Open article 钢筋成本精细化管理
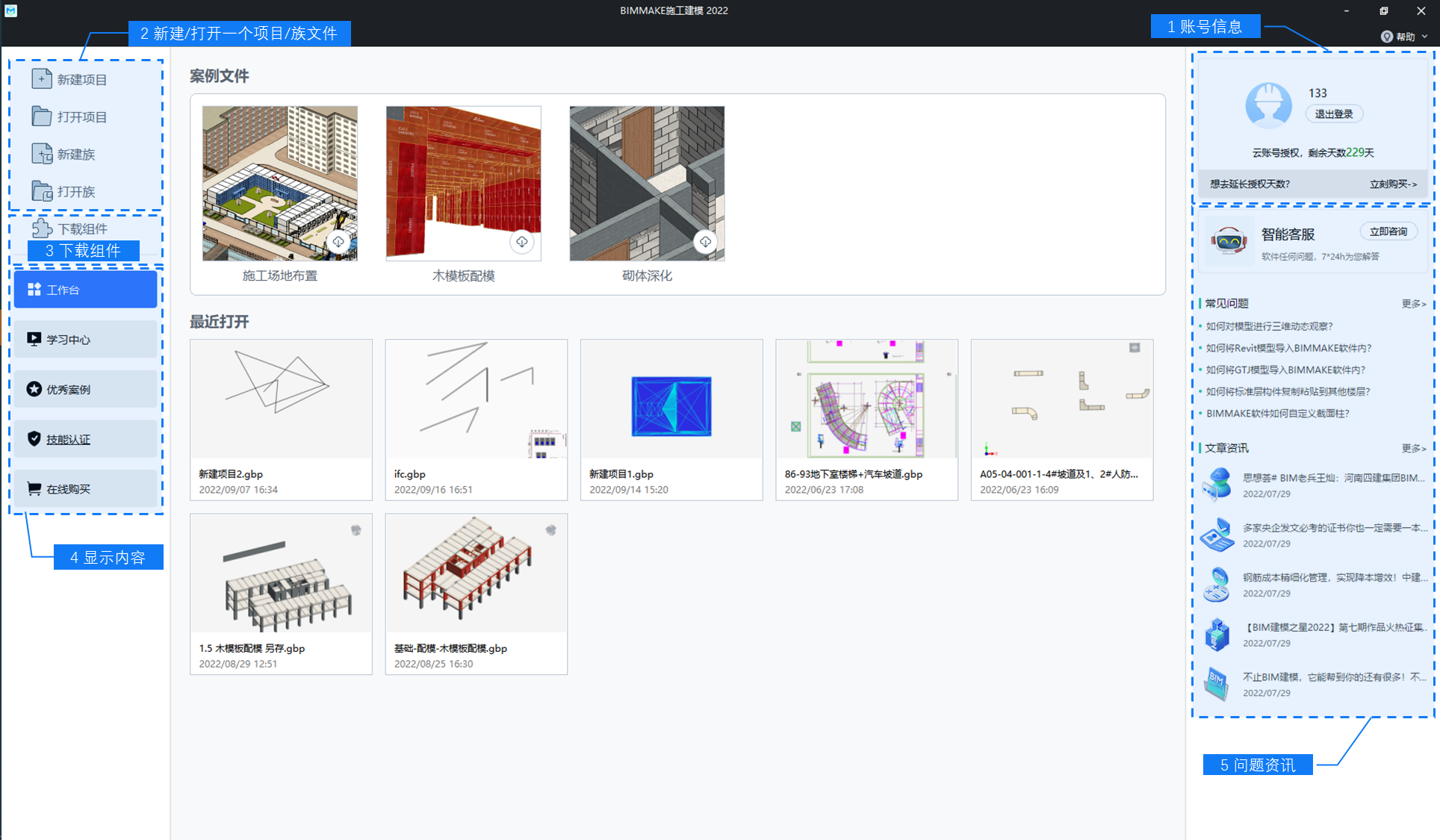The height and width of the screenshot is (840, 1440). 1334,577
